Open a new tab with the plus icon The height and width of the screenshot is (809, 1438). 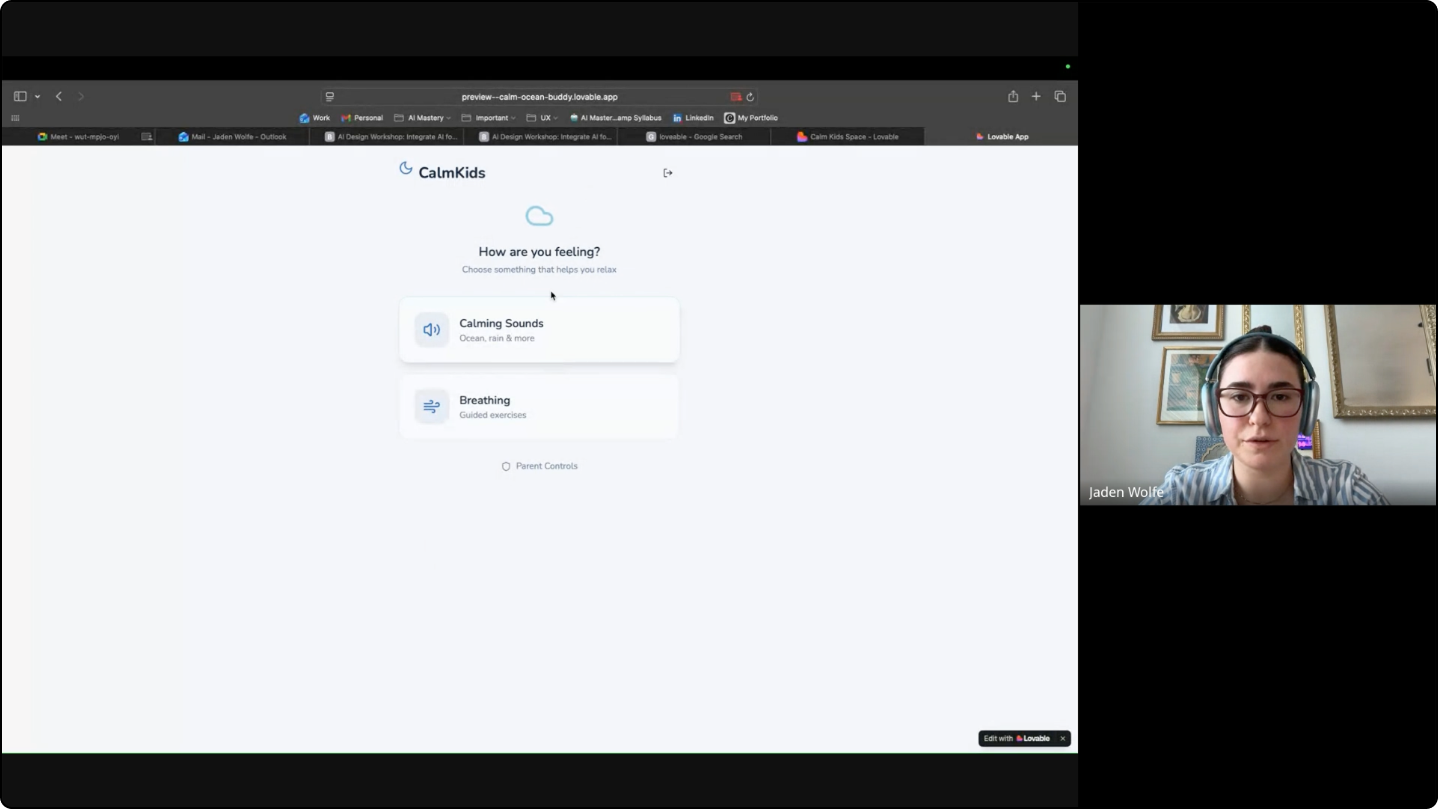coord(1036,97)
